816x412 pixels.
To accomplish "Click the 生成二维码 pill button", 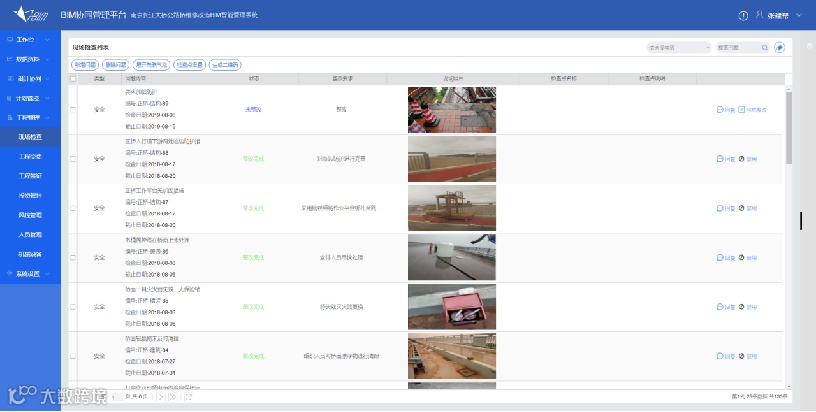I will tap(225, 65).
